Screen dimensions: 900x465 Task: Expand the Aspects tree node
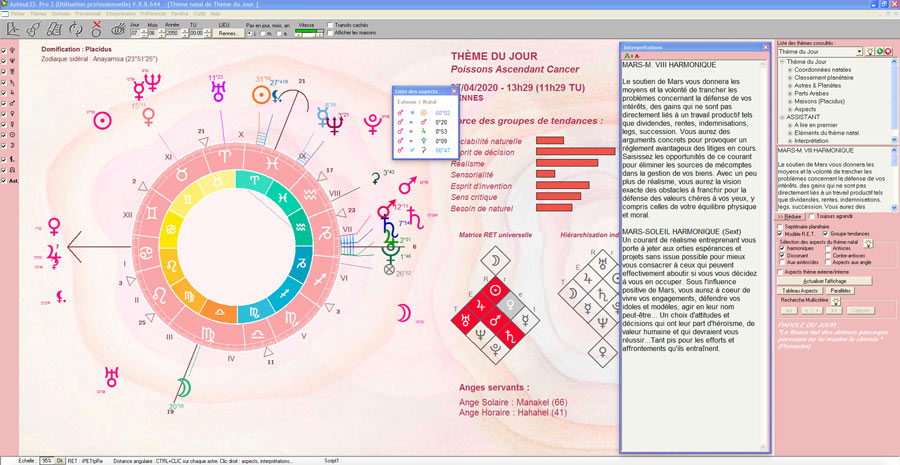[790, 109]
